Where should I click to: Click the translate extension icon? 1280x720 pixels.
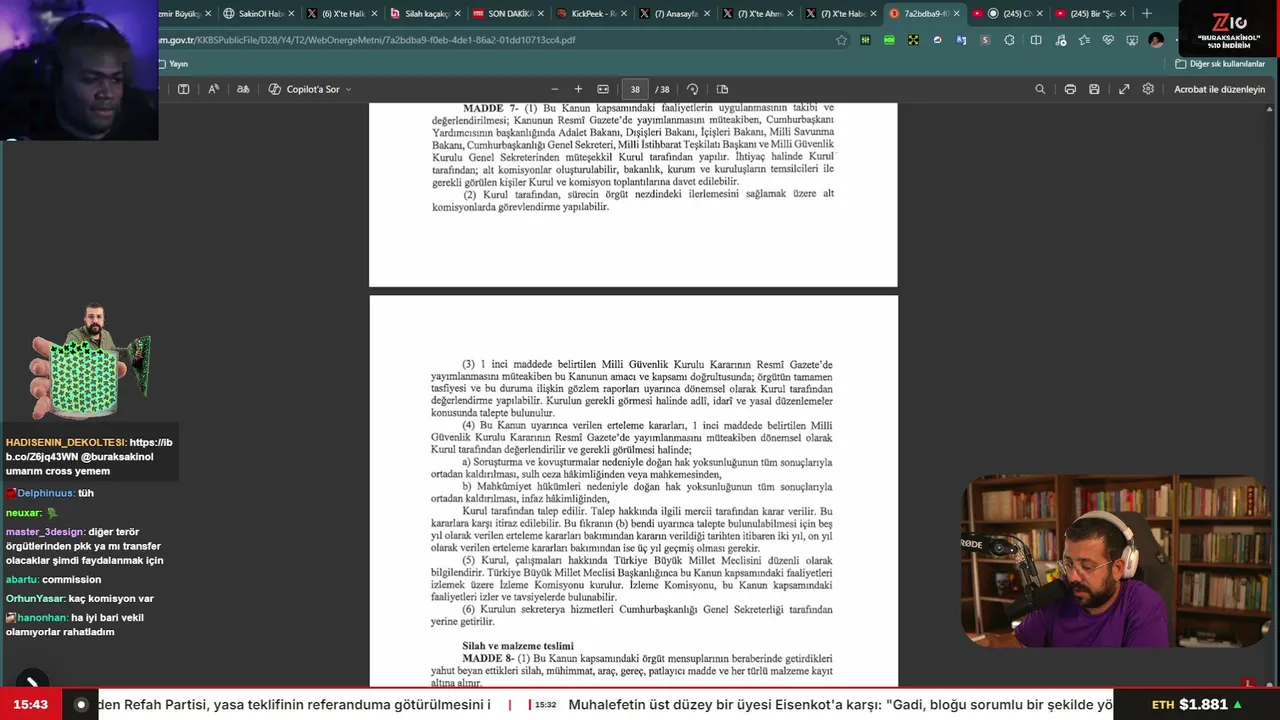[x=961, y=40]
